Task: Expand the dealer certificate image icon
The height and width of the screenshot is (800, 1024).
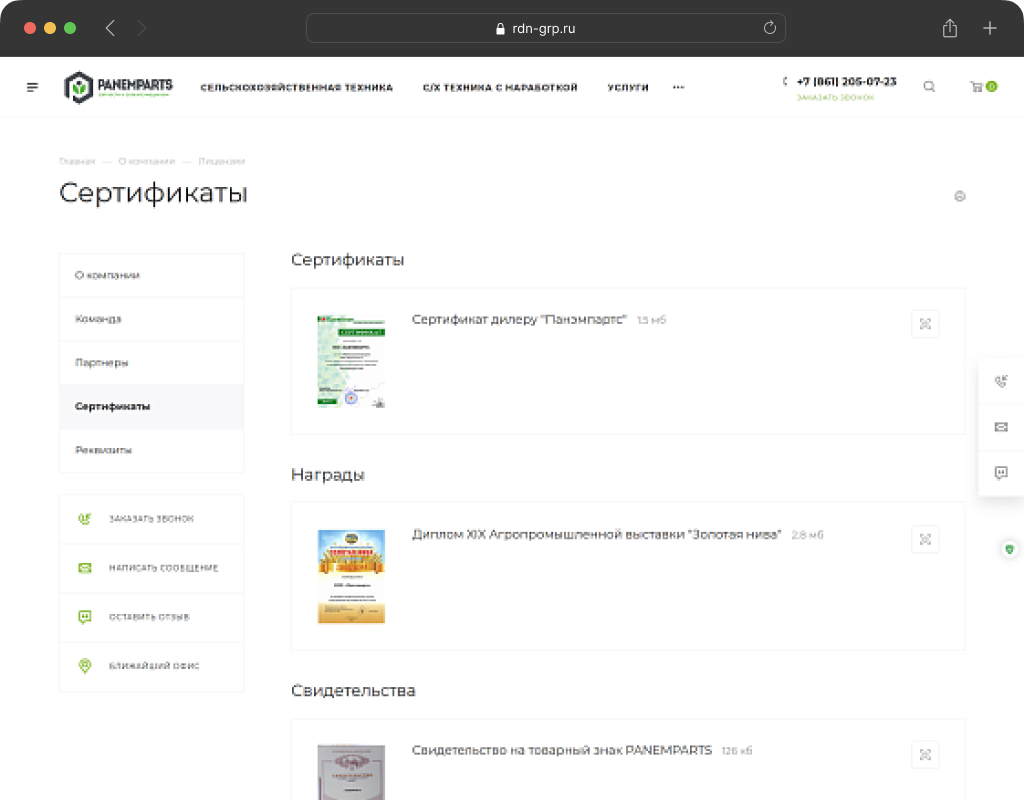Action: [925, 324]
